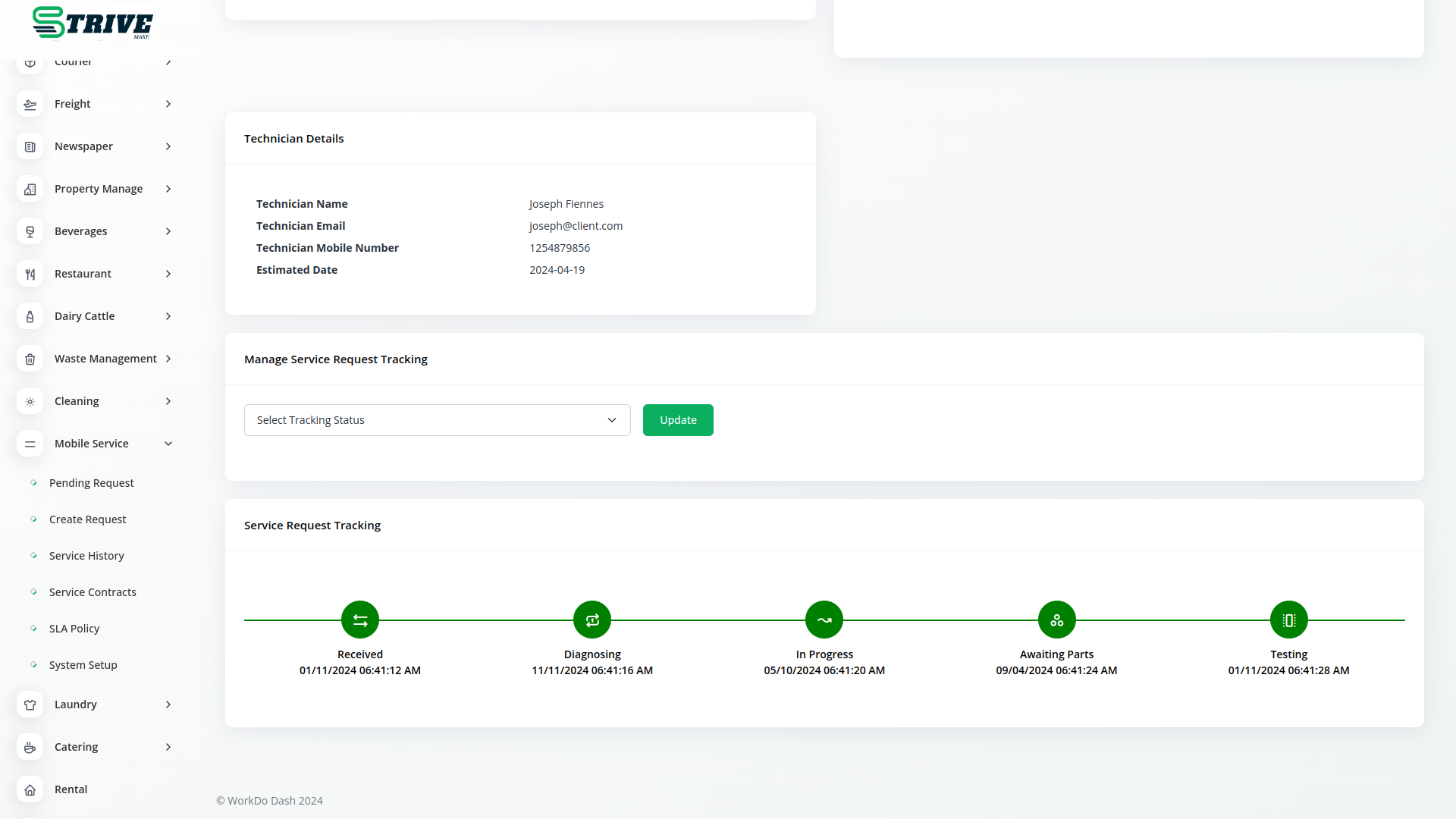
Task: Open SLA Policy menu item
Action: (74, 629)
